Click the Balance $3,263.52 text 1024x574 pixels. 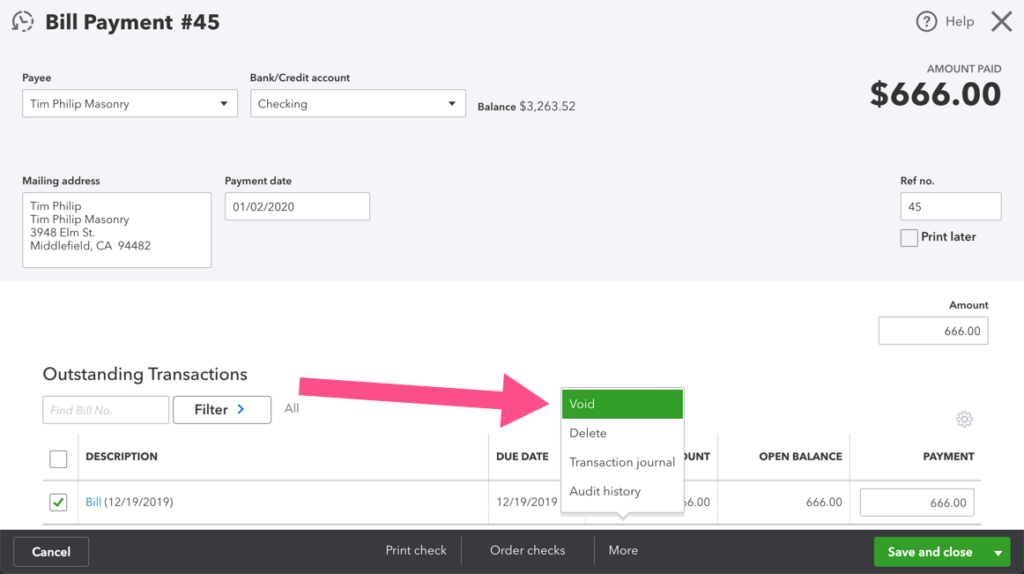click(x=526, y=106)
